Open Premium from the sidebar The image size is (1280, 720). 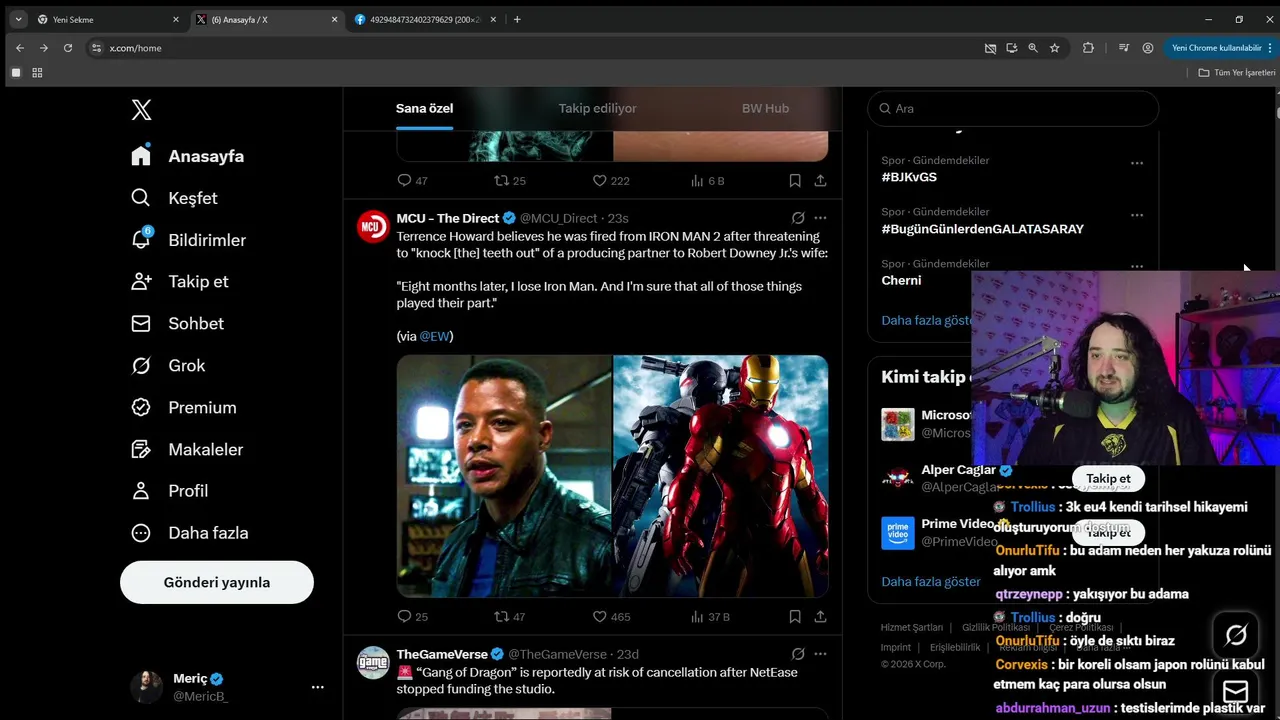tap(183, 407)
